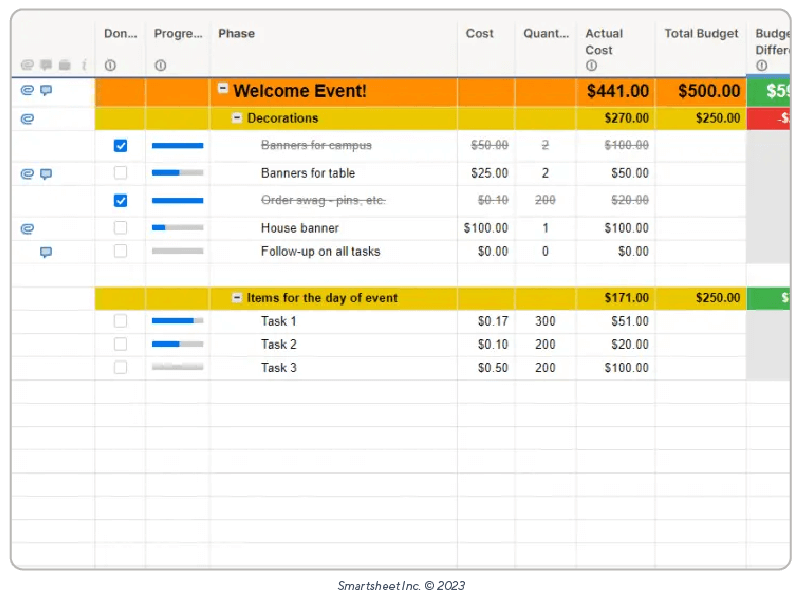This screenshot has height=601, width=801.
Task: Click the Cost column header
Action: click(x=479, y=34)
